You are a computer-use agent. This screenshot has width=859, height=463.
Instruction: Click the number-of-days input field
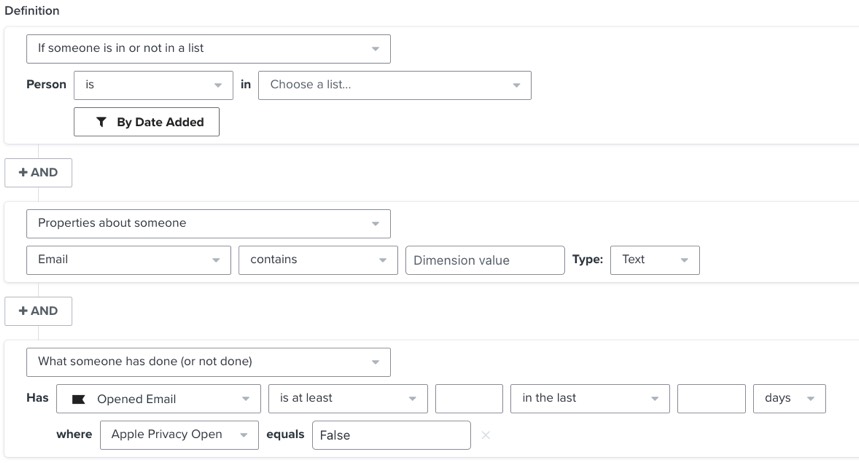711,399
